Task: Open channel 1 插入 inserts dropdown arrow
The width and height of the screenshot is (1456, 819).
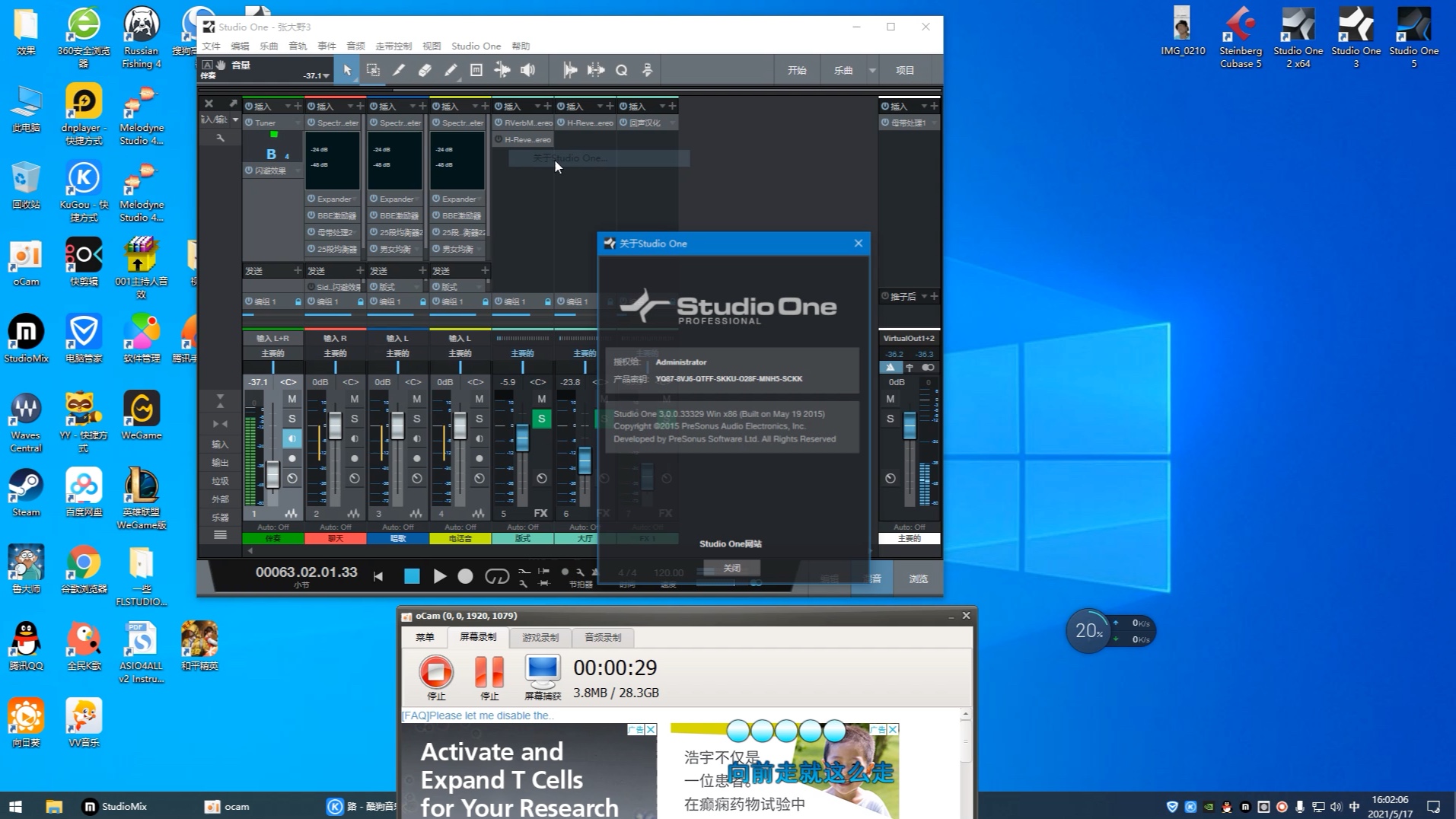Action: (288, 106)
